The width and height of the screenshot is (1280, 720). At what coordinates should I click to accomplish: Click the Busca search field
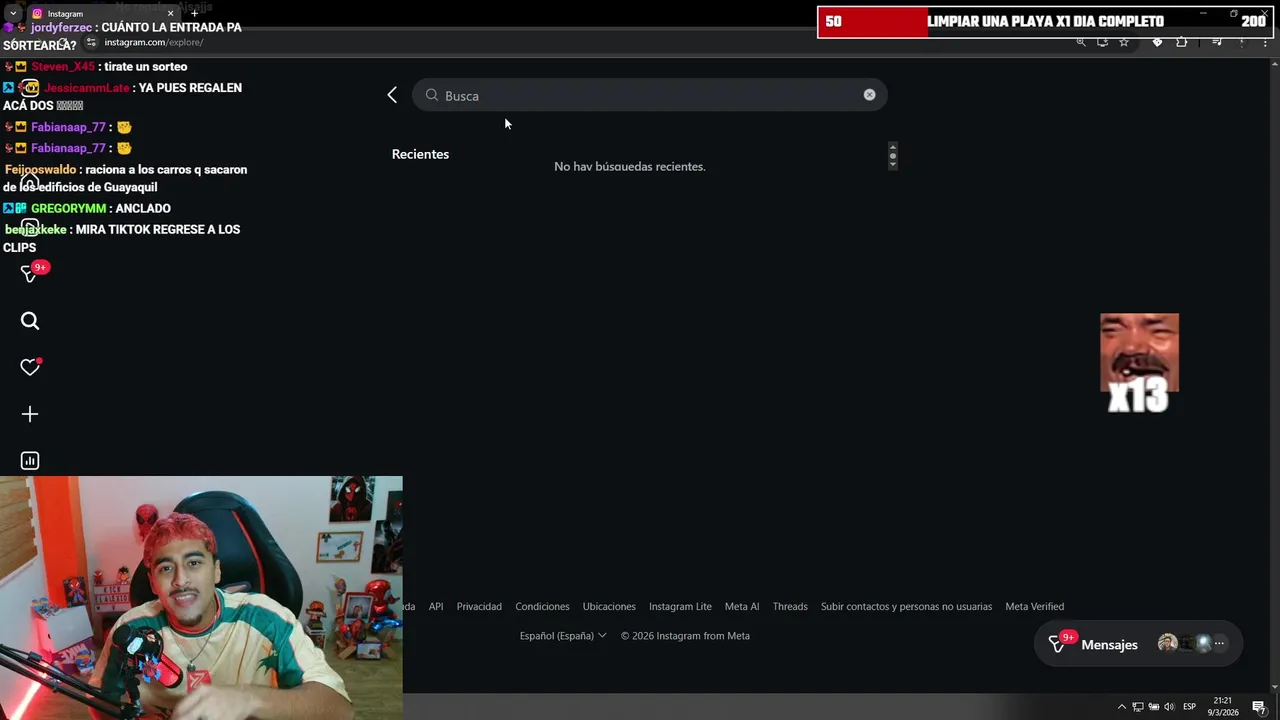click(649, 95)
